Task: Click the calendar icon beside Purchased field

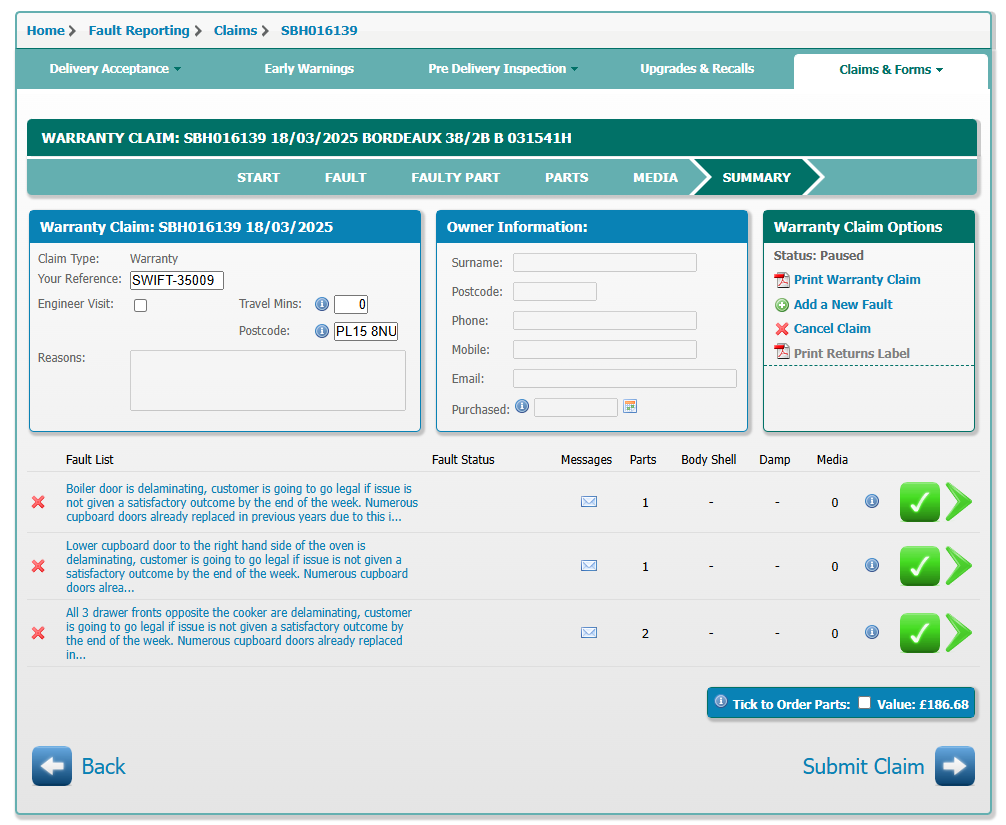Action: click(x=630, y=406)
